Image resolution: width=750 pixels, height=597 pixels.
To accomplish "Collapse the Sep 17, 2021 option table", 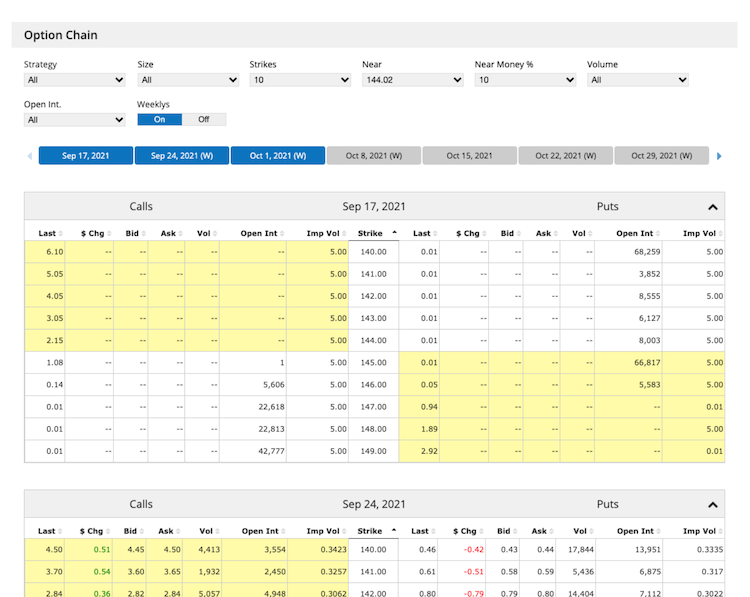I will point(712,207).
